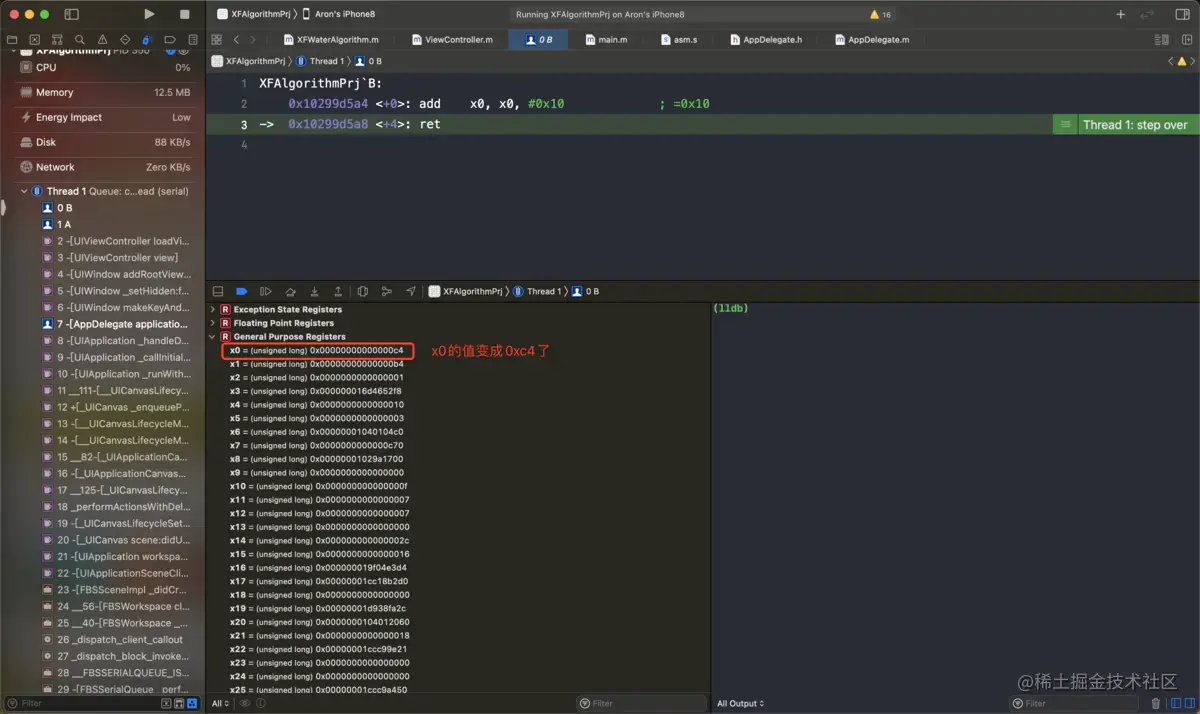The height and width of the screenshot is (714, 1200).
Task: Open the All Output console dropdown
Action: [741, 704]
